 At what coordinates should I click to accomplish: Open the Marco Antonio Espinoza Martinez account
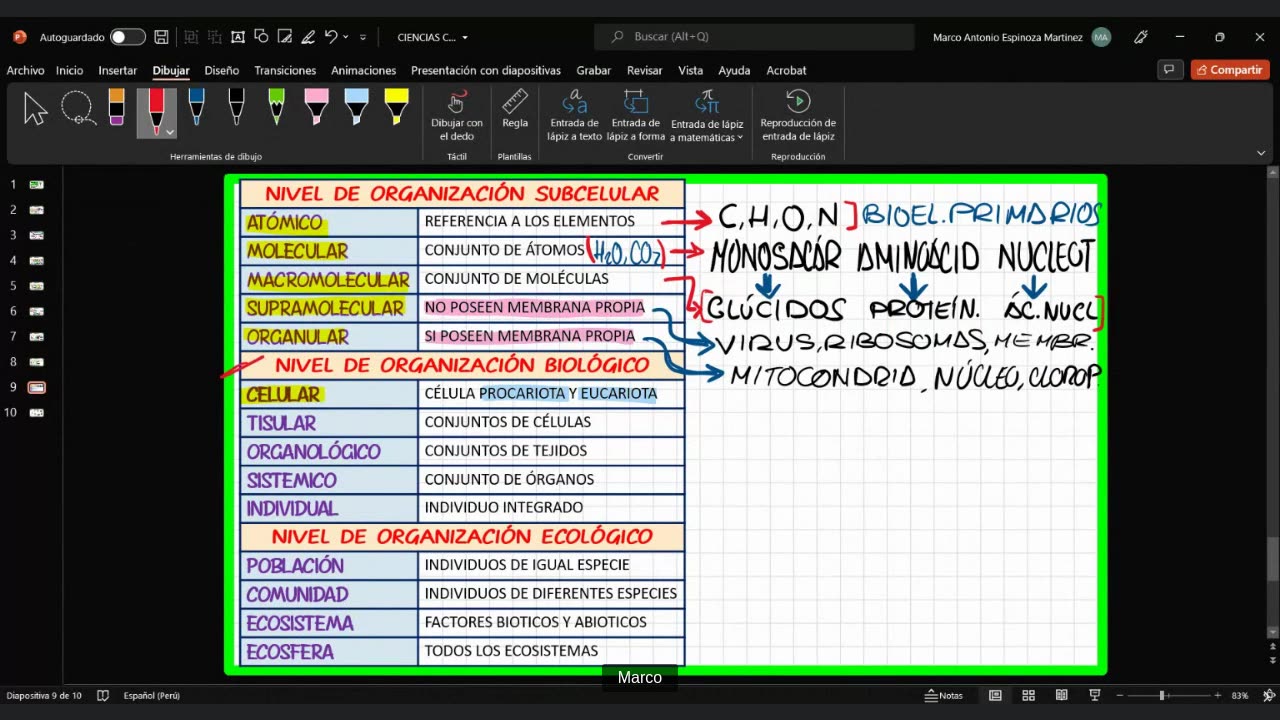pos(1021,37)
